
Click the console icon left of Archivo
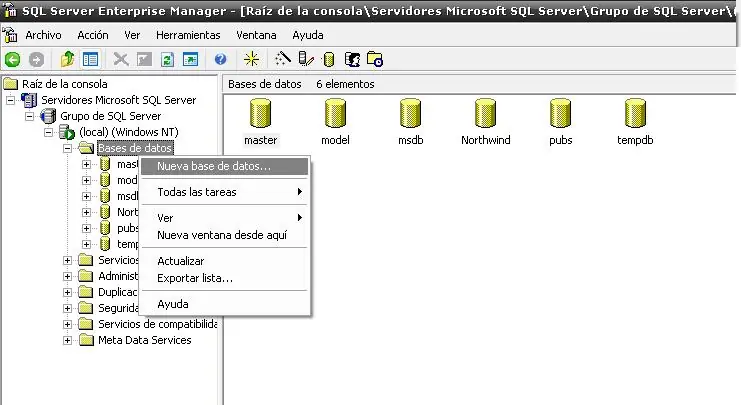point(10,35)
